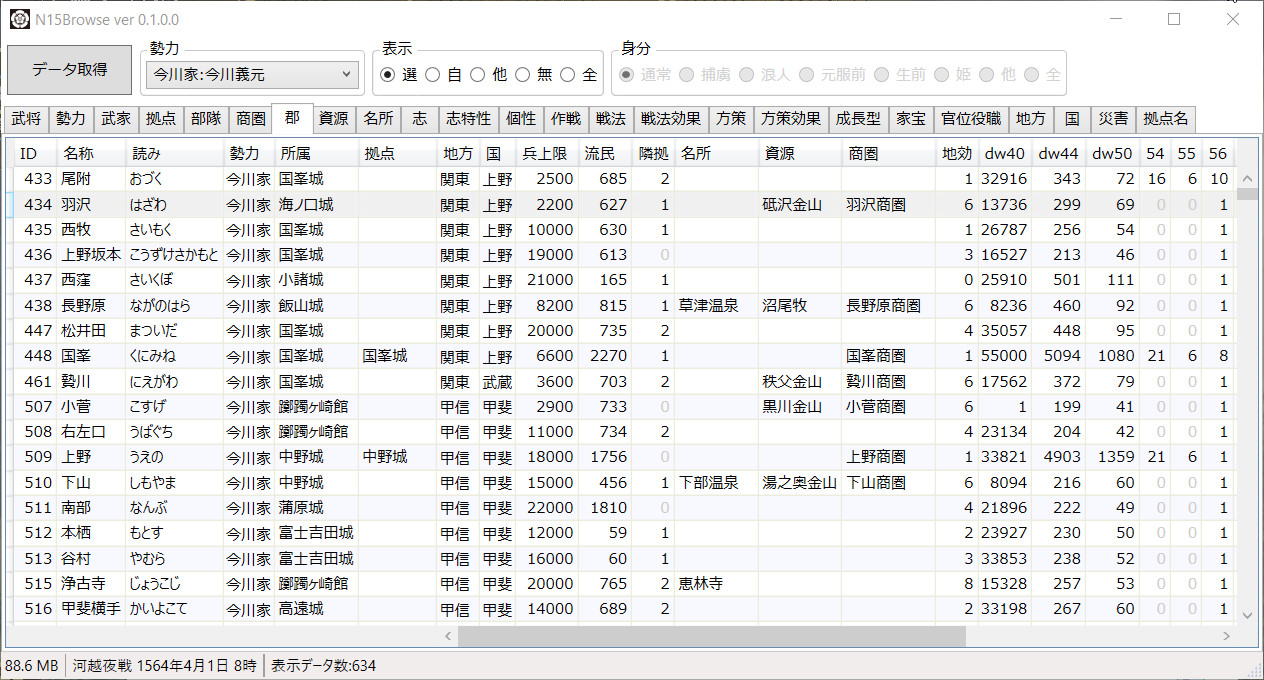The image size is (1264, 680).
Task: Click the 88.6 MB status entry
Action: coord(32,665)
